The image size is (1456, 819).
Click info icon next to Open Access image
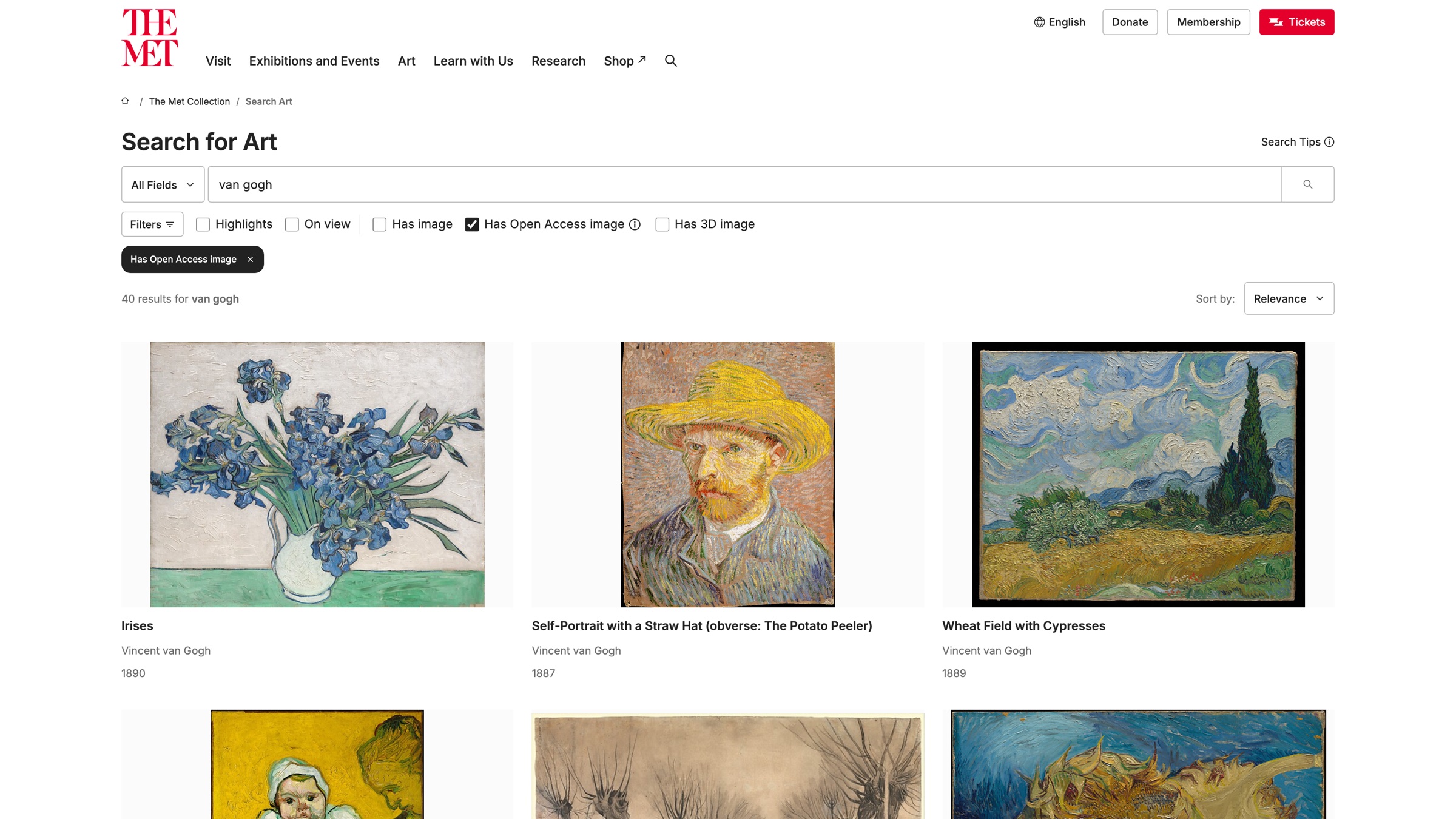click(635, 224)
